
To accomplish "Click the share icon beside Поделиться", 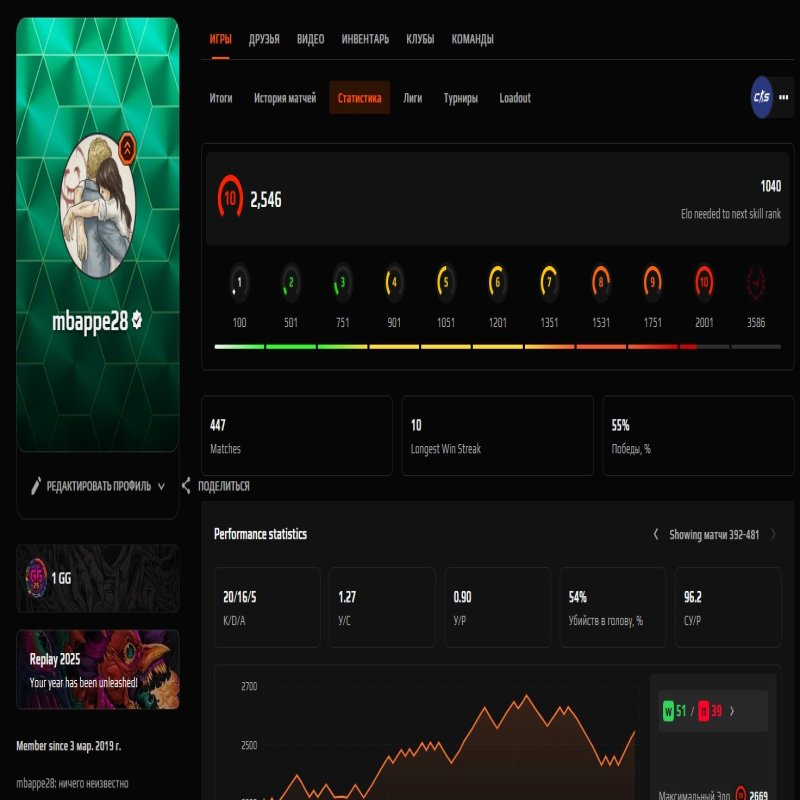I will (186, 486).
